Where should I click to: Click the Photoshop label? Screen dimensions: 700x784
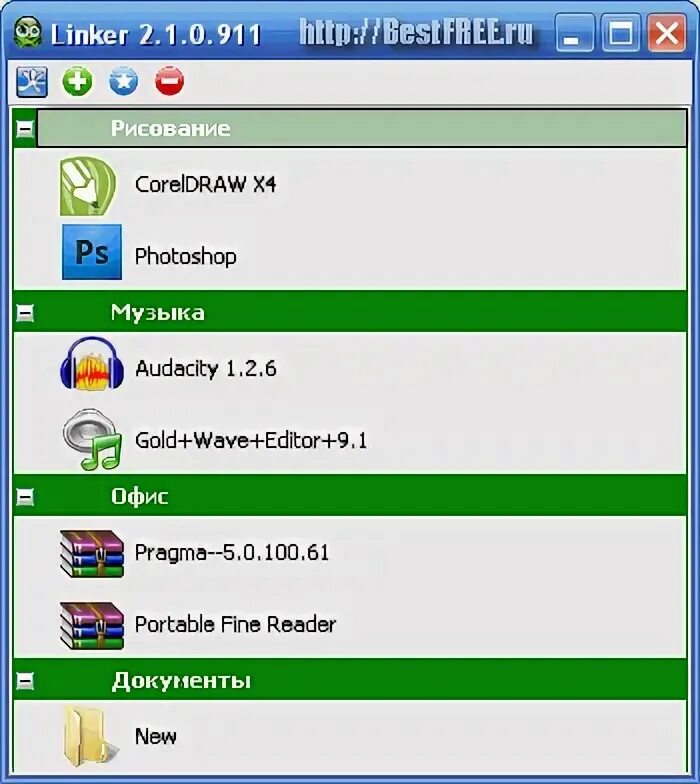[186, 257]
